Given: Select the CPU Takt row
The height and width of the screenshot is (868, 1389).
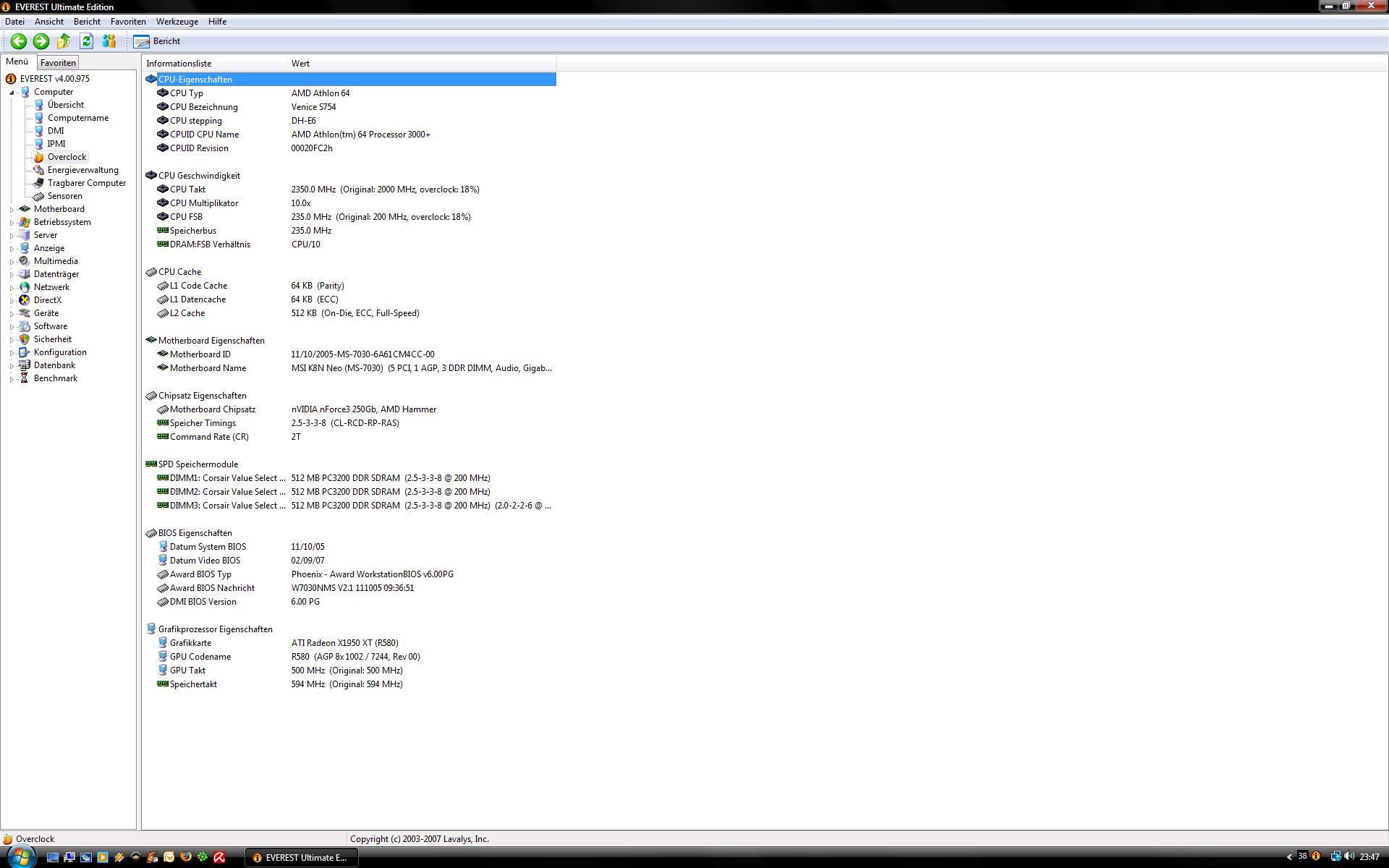Looking at the screenshot, I should (x=187, y=190).
